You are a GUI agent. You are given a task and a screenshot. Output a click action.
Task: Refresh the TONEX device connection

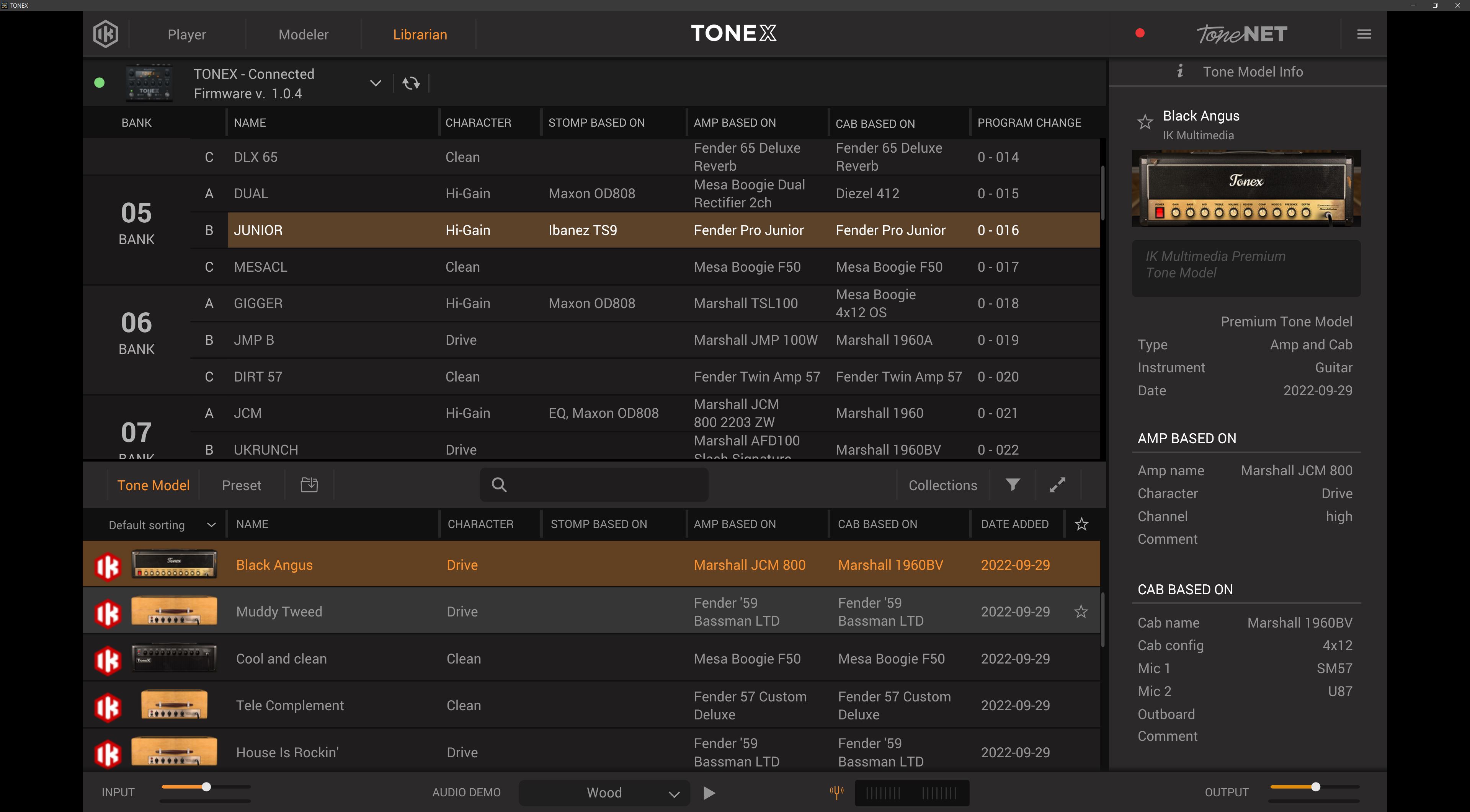pos(411,83)
